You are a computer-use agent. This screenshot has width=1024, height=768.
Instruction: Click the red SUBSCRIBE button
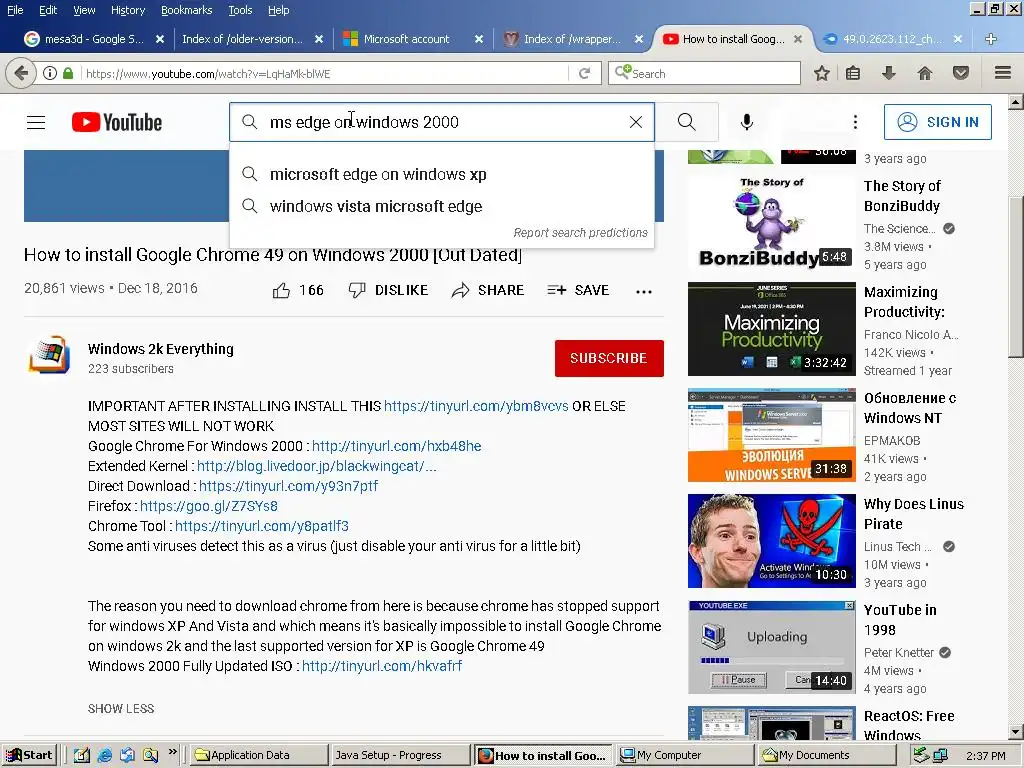click(609, 358)
